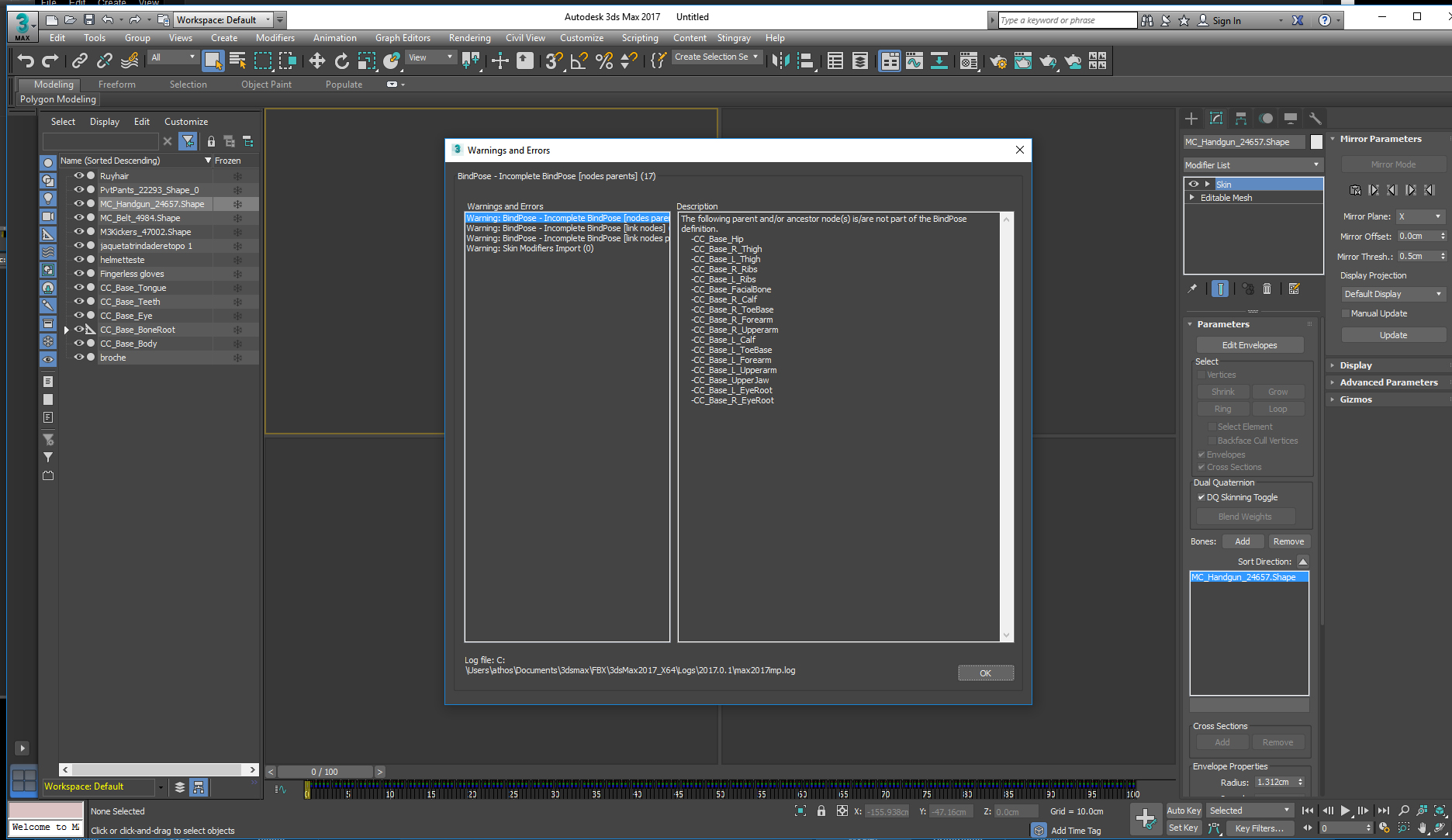Hide the helmetteste object eye
The width and height of the screenshot is (1452, 840).
click(x=78, y=260)
